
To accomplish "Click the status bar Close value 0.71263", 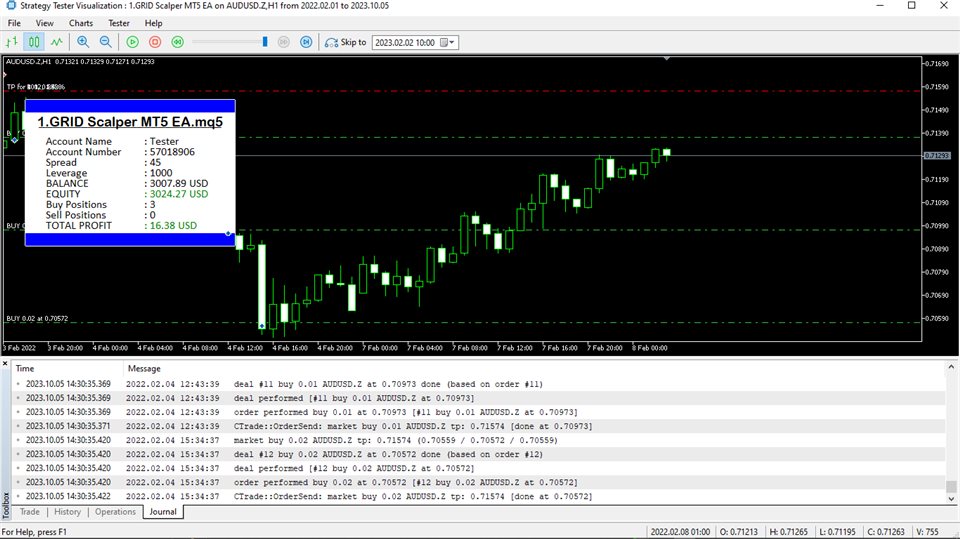I will (886, 532).
